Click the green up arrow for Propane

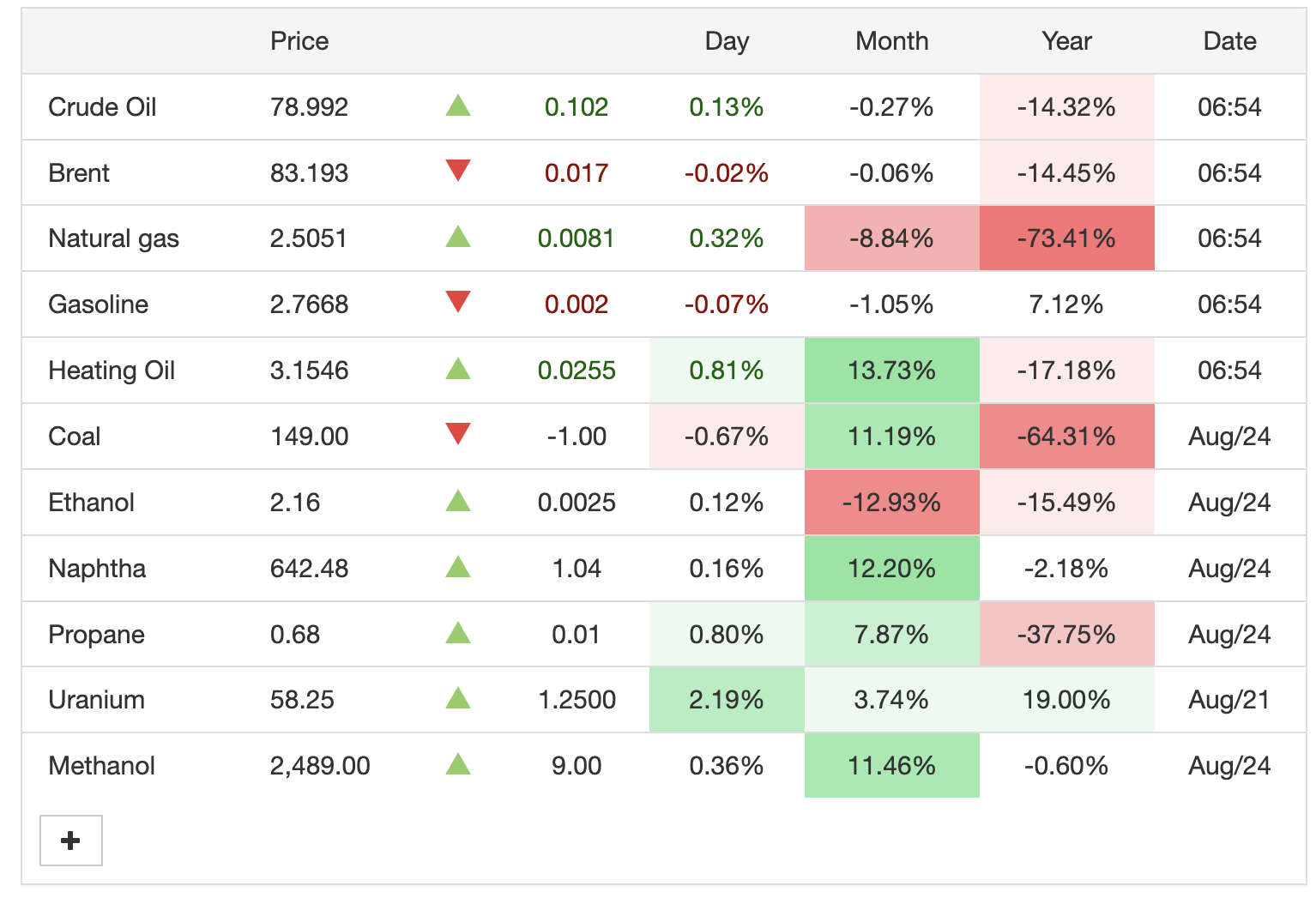click(458, 633)
